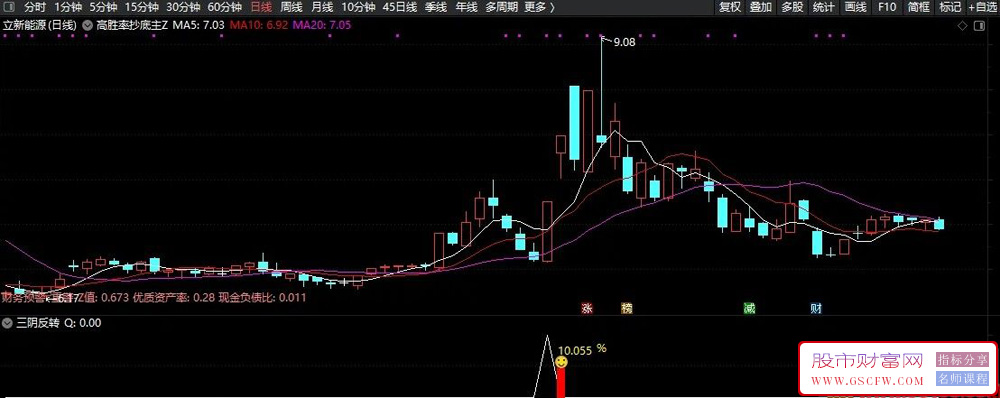Click the 财 marker below the chart

point(816,309)
